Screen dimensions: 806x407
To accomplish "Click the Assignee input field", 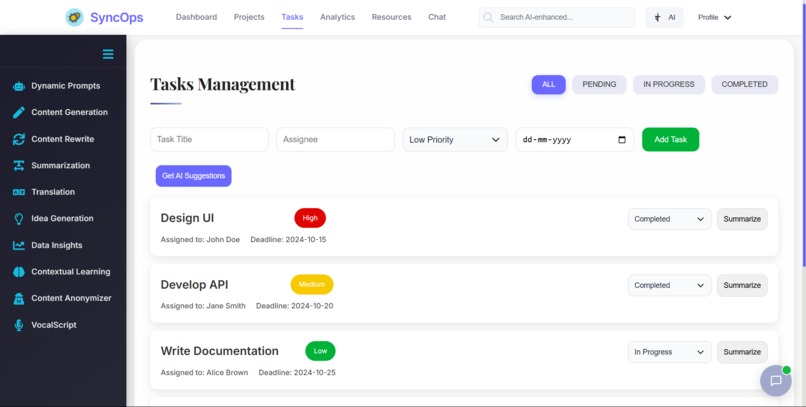I will (335, 140).
